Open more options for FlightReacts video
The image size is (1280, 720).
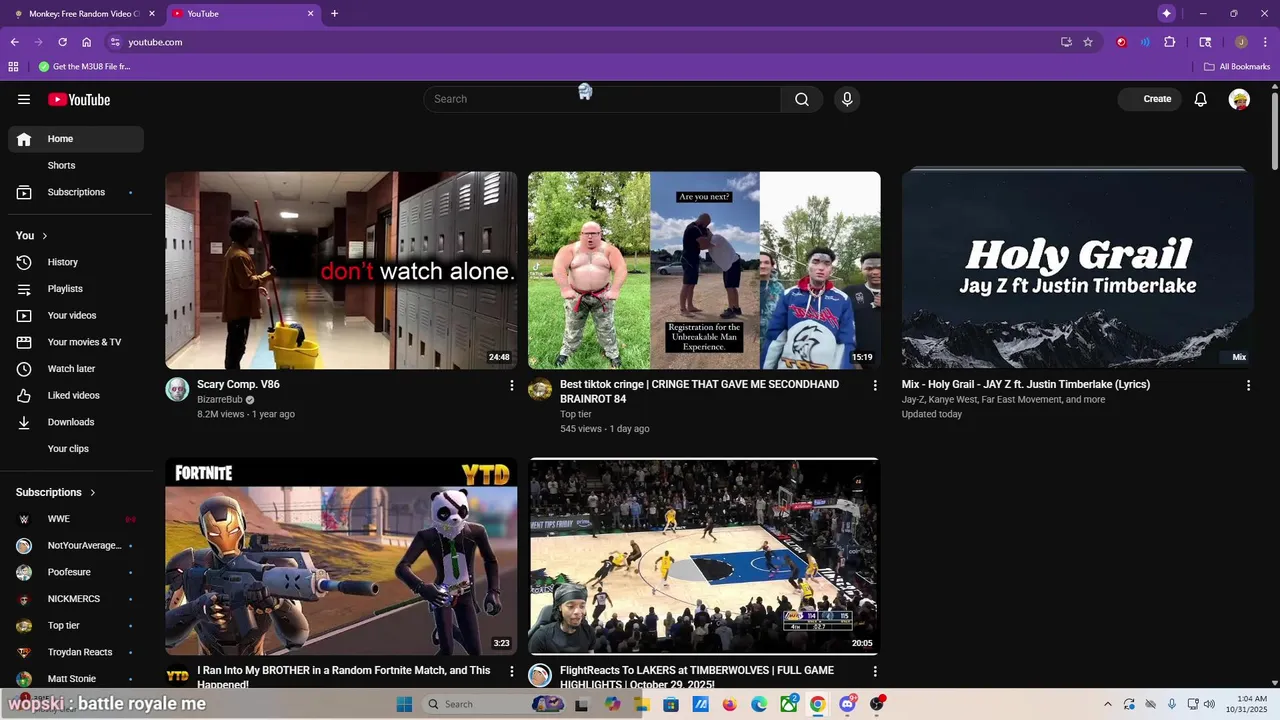point(875,672)
